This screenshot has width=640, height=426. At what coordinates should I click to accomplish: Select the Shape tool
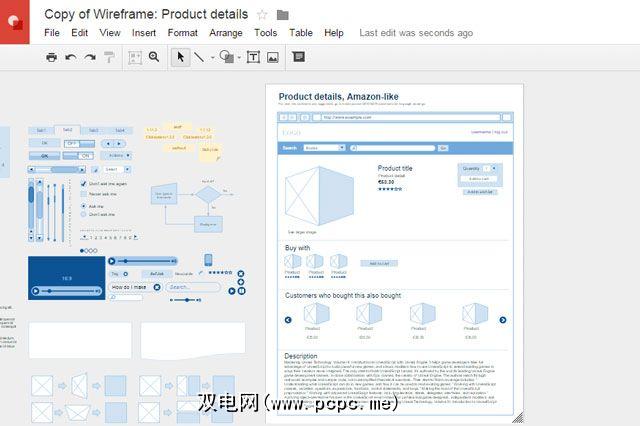(227, 57)
